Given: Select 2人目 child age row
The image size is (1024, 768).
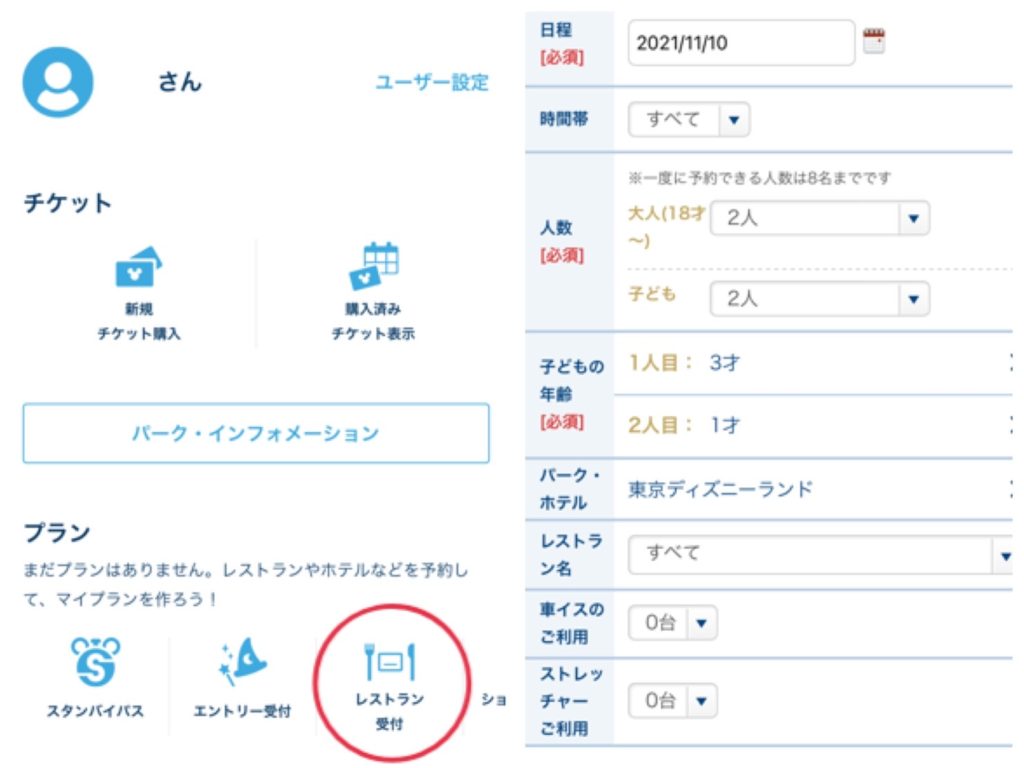Looking at the screenshot, I should pyautogui.click(x=815, y=425).
